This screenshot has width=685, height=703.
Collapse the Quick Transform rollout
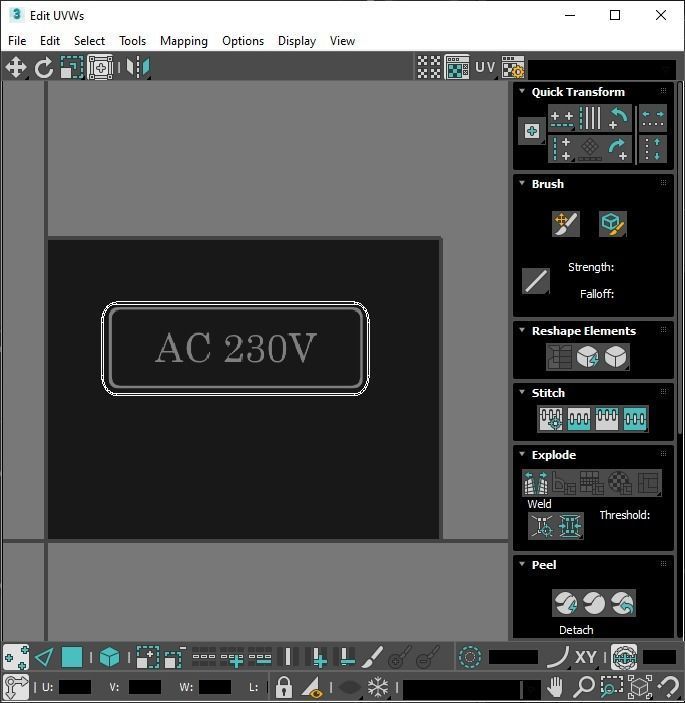tap(522, 91)
